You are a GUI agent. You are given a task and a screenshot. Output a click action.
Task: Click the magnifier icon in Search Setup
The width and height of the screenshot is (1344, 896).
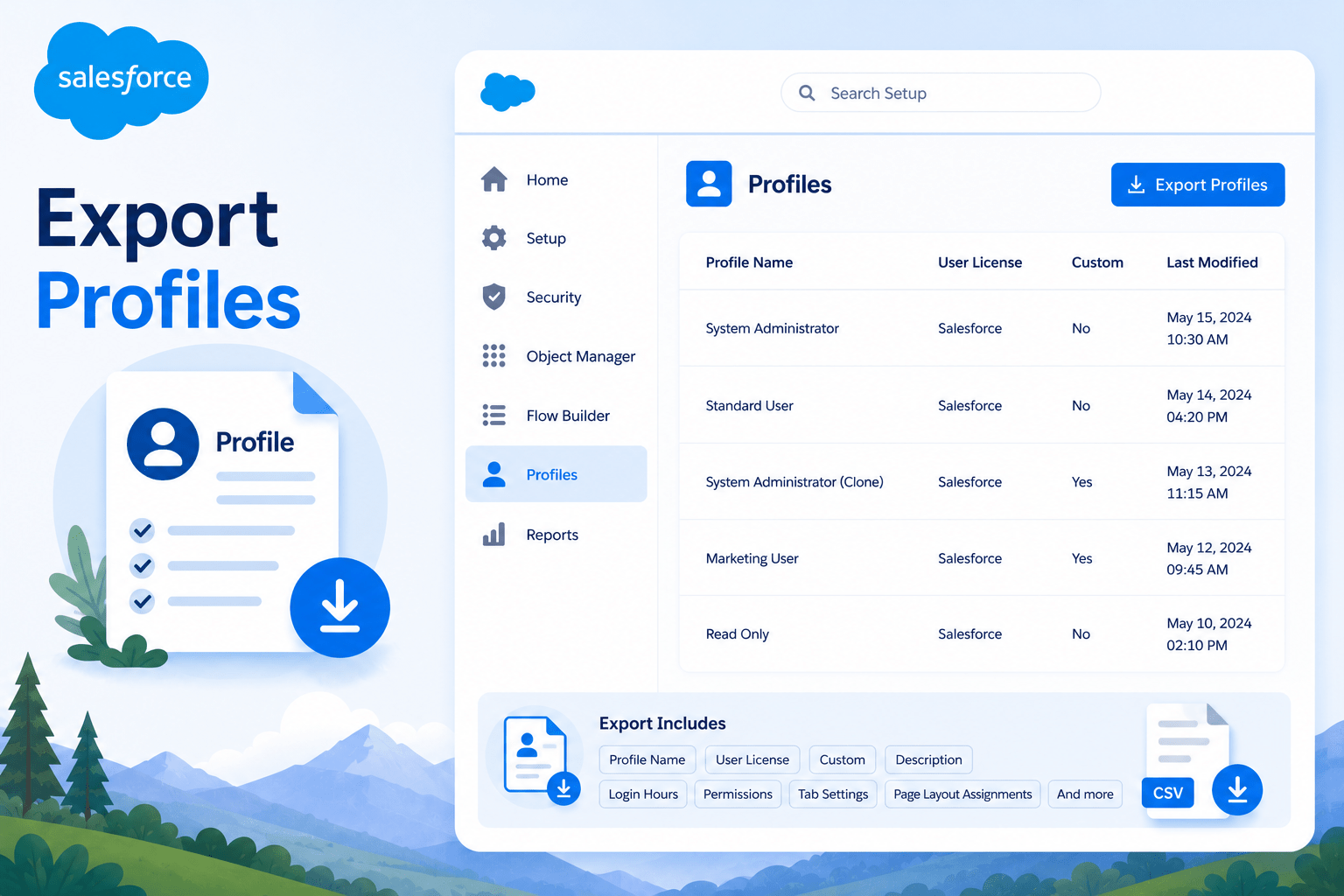click(x=807, y=93)
